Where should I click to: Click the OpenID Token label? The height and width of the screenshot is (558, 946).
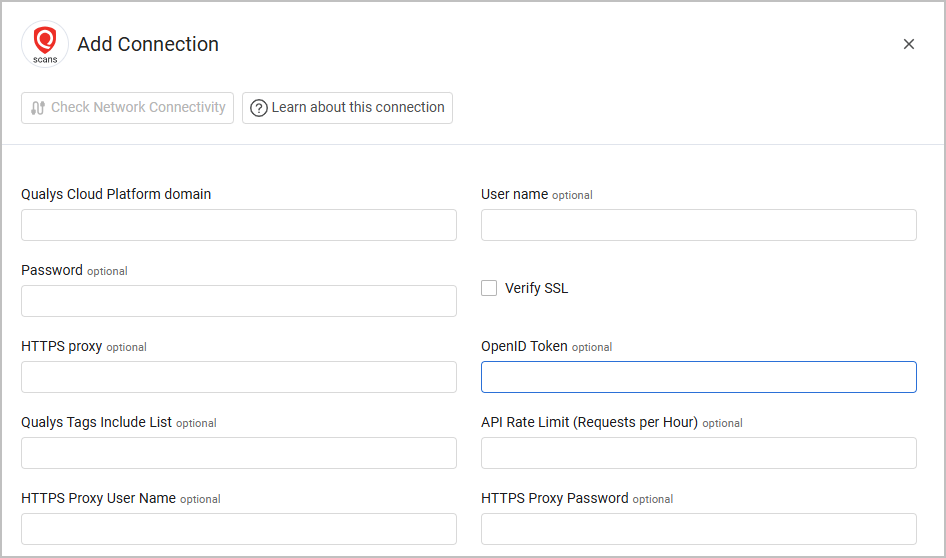coord(524,346)
